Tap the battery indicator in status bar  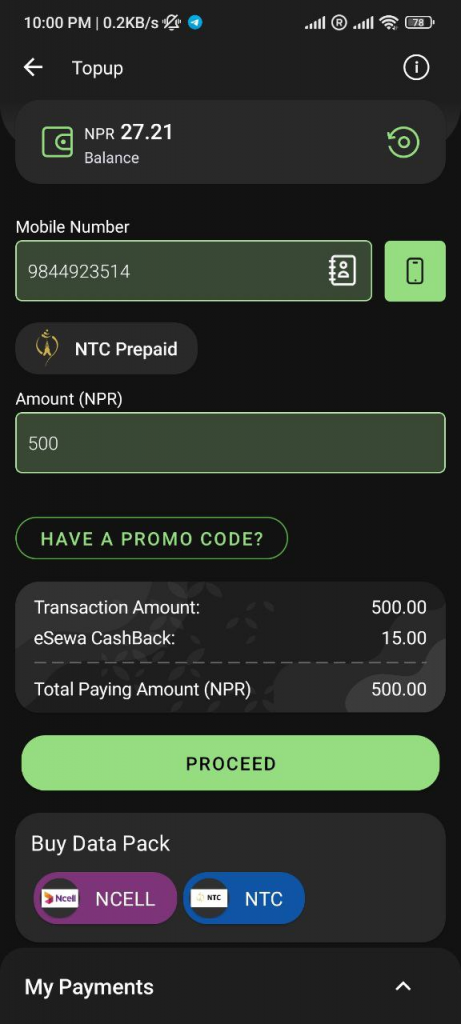pyautogui.click(x=420, y=23)
